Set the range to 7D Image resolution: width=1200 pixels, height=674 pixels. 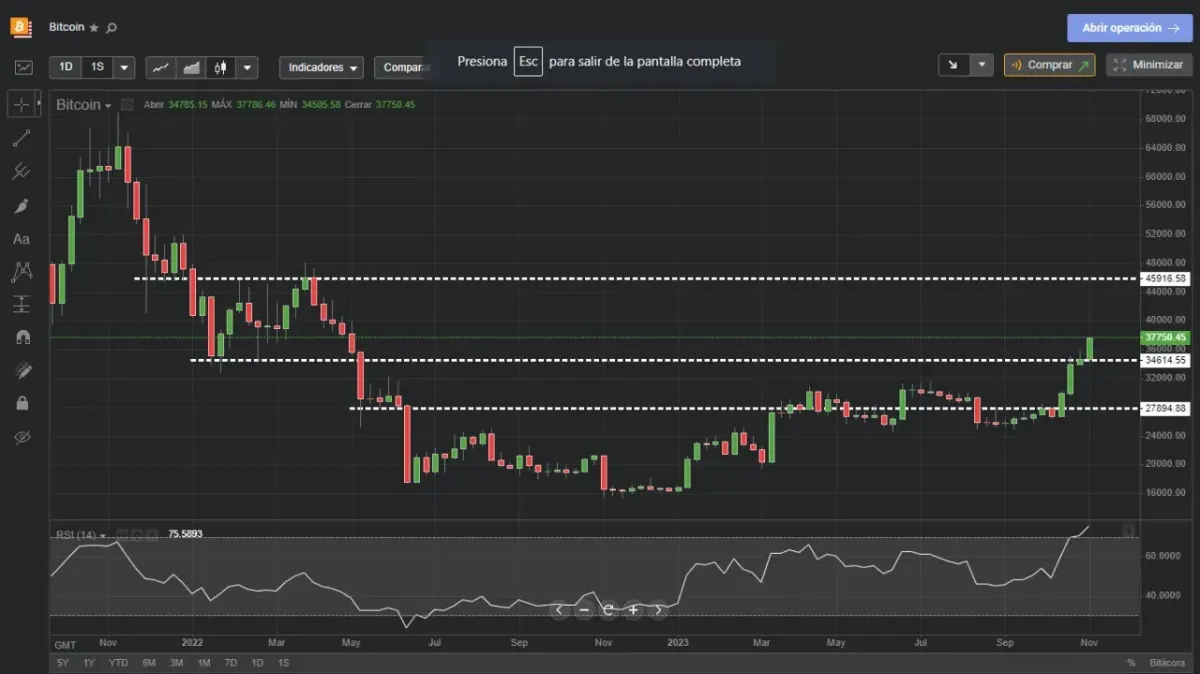(230, 663)
